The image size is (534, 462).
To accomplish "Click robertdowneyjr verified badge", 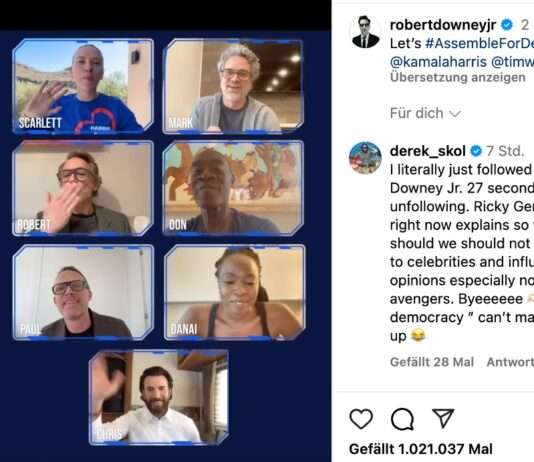I will (507, 25).
